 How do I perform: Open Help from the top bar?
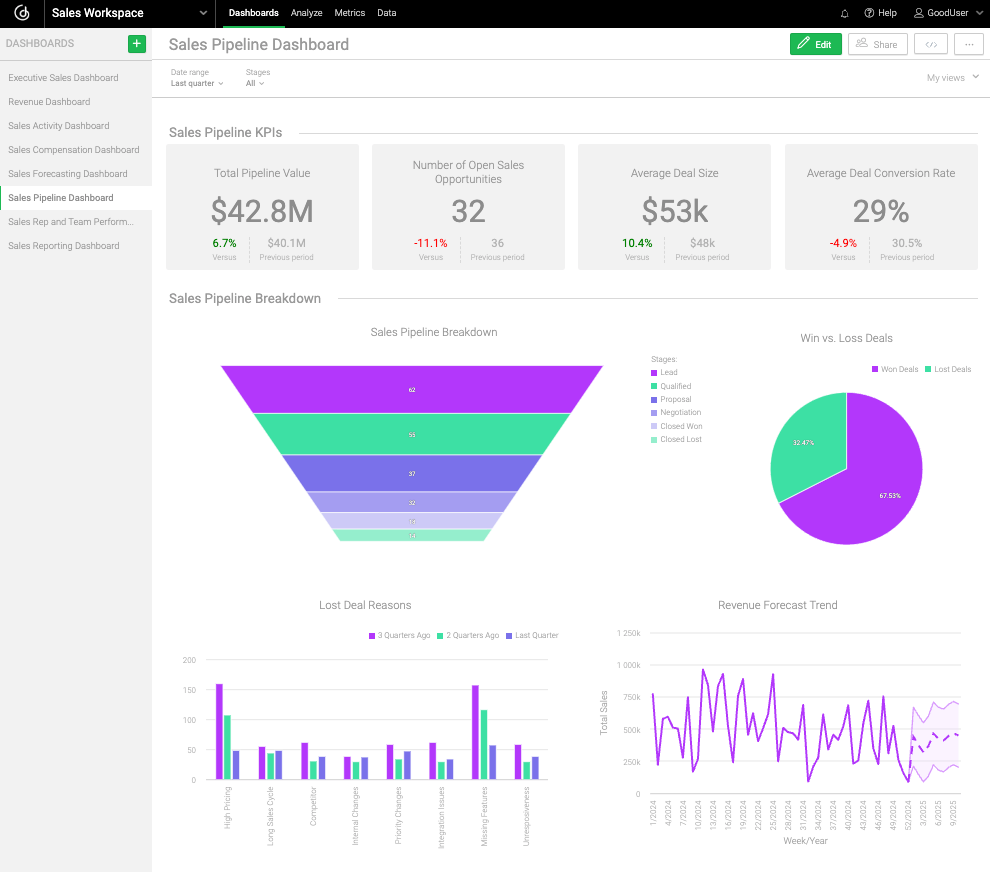[x=879, y=13]
